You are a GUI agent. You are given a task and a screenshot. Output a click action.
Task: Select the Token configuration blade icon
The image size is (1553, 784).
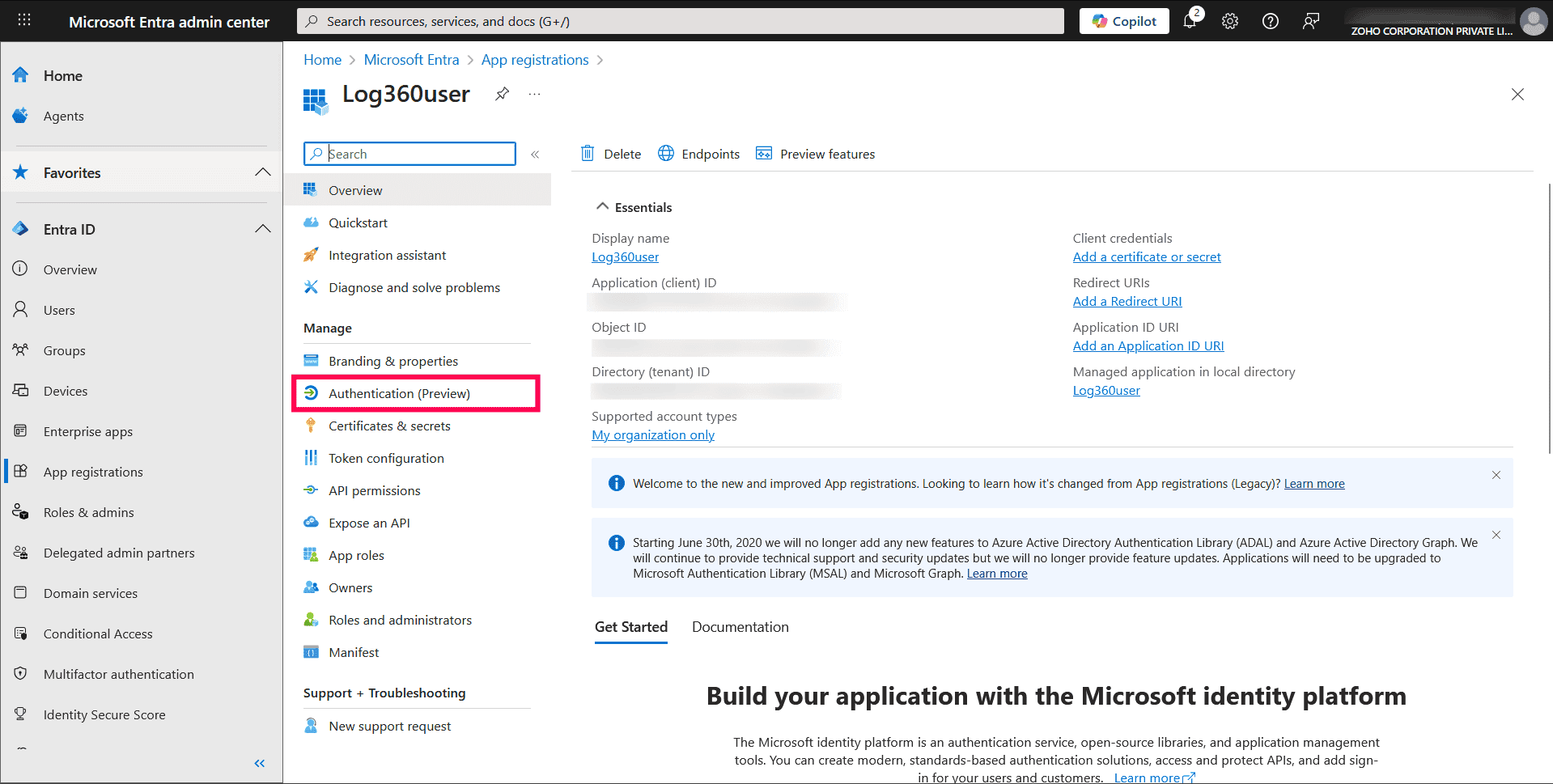tap(312, 458)
